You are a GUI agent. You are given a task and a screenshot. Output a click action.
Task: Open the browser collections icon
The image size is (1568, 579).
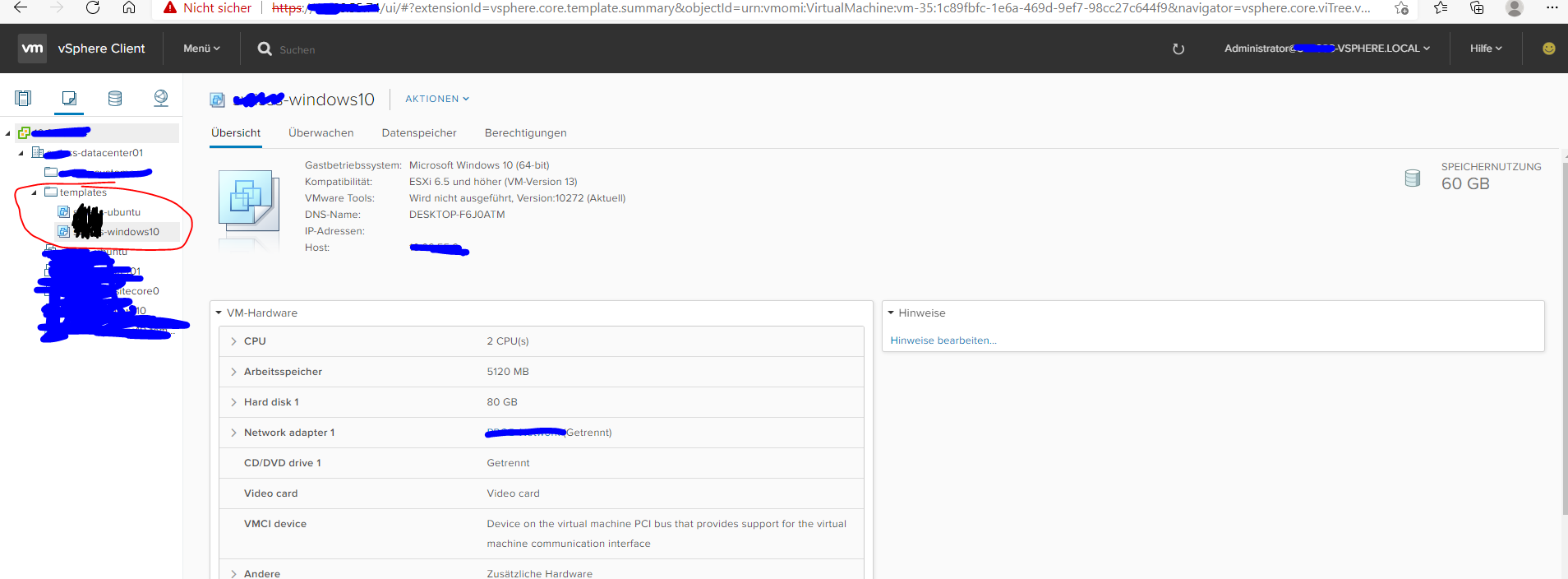tap(1477, 7)
